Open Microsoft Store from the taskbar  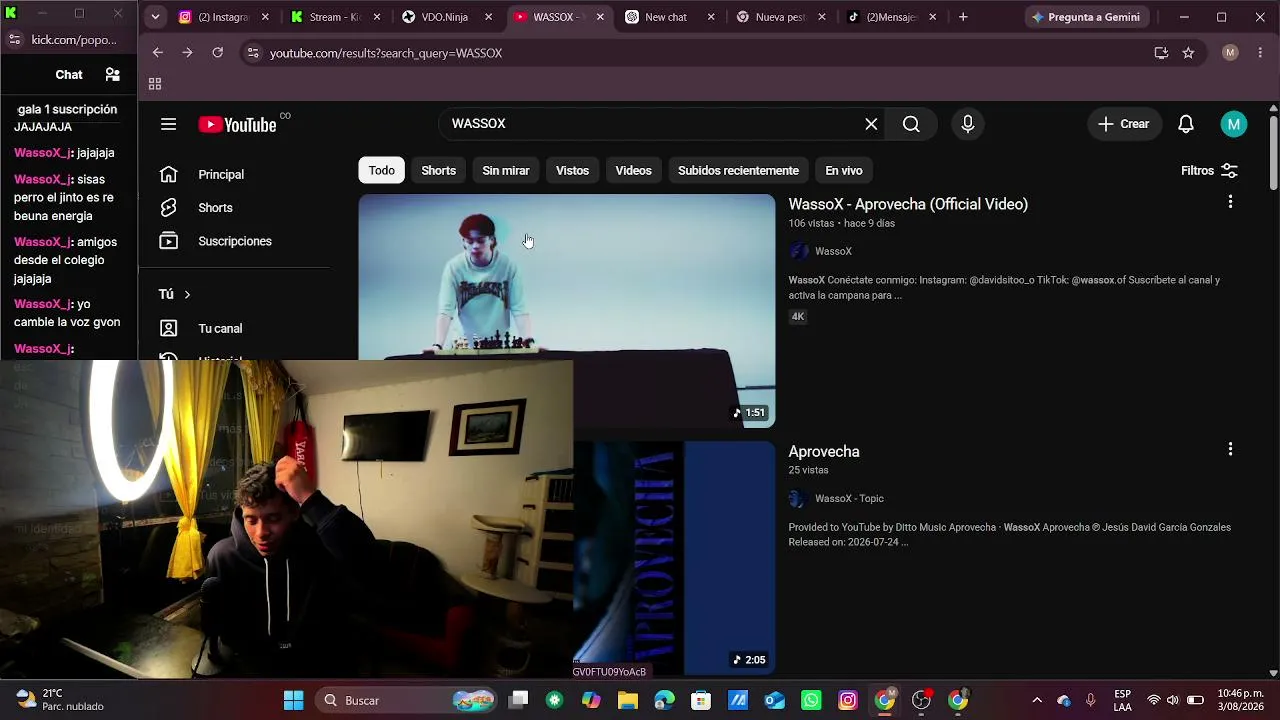[701, 700]
